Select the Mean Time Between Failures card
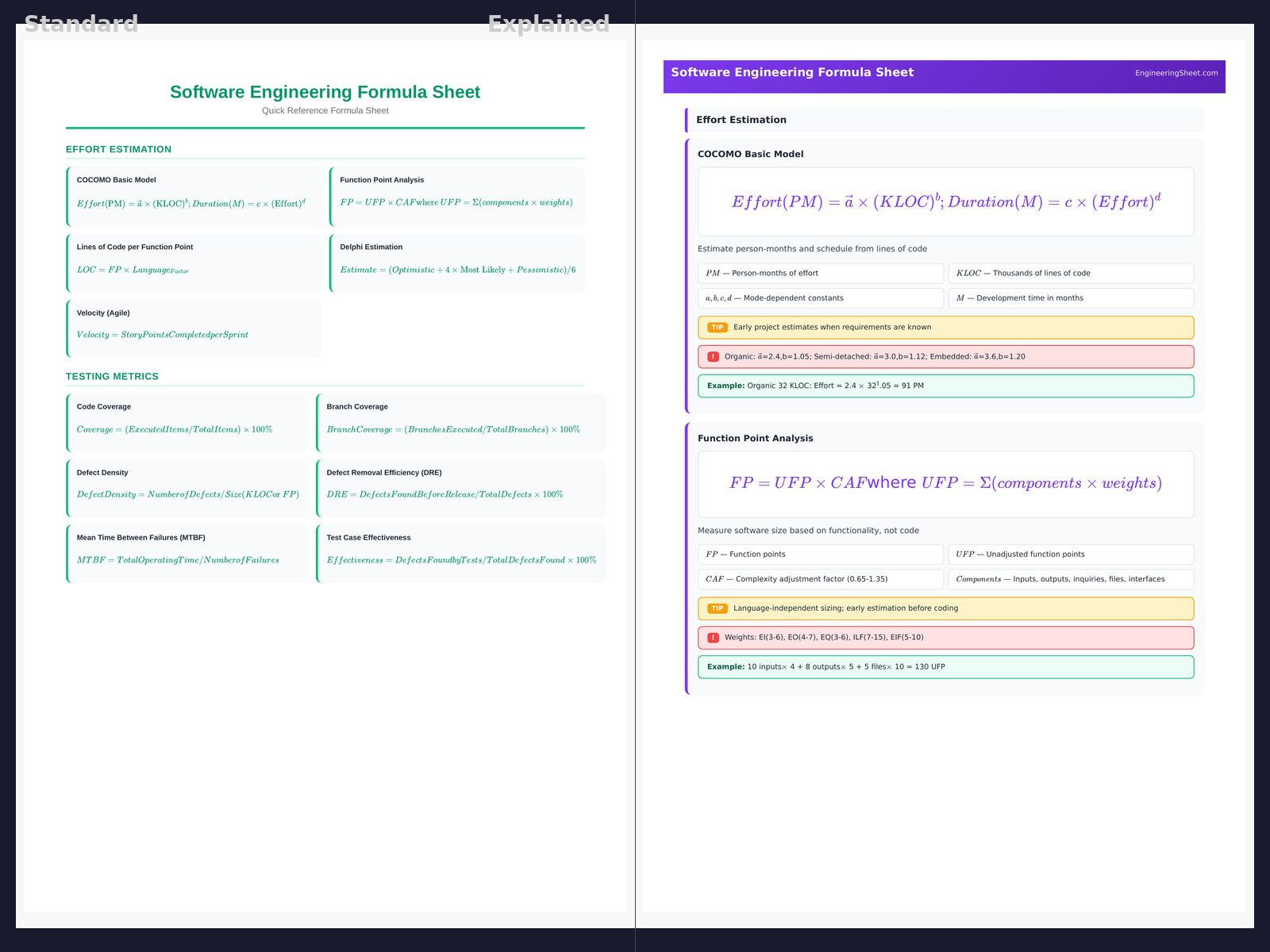 click(x=187, y=554)
